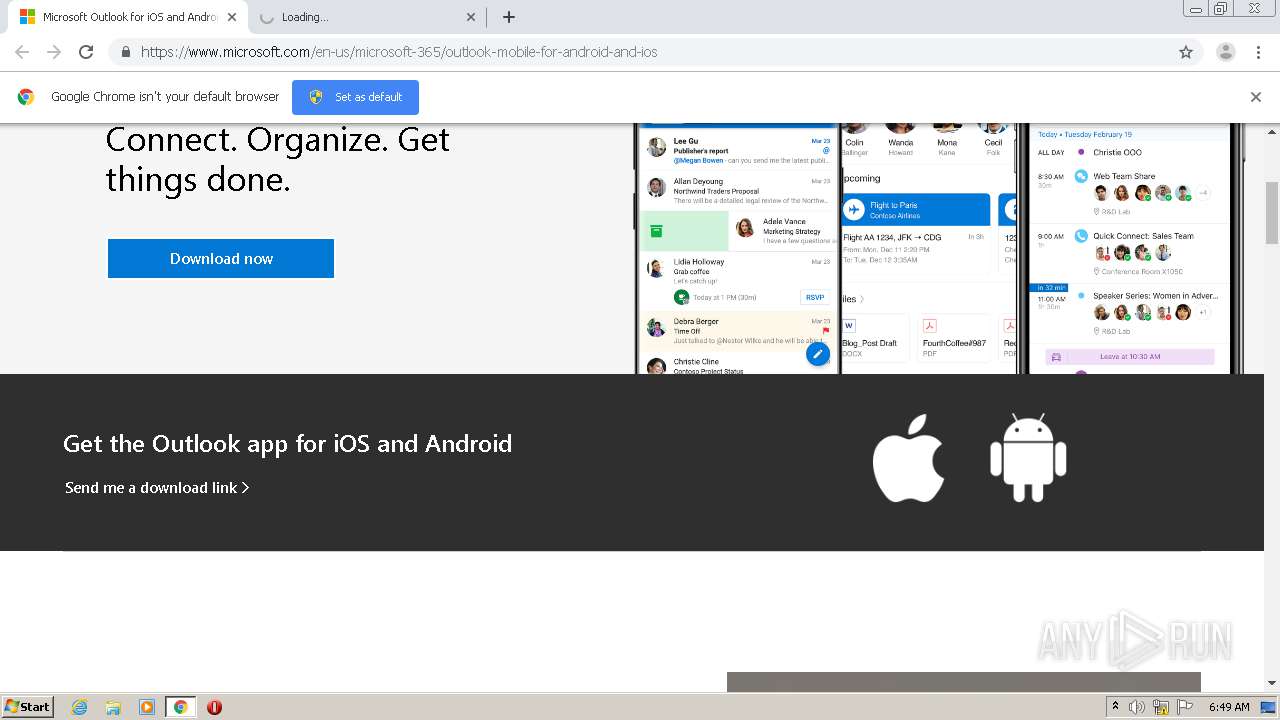Click the RSVP button in phone mockup

(815, 297)
